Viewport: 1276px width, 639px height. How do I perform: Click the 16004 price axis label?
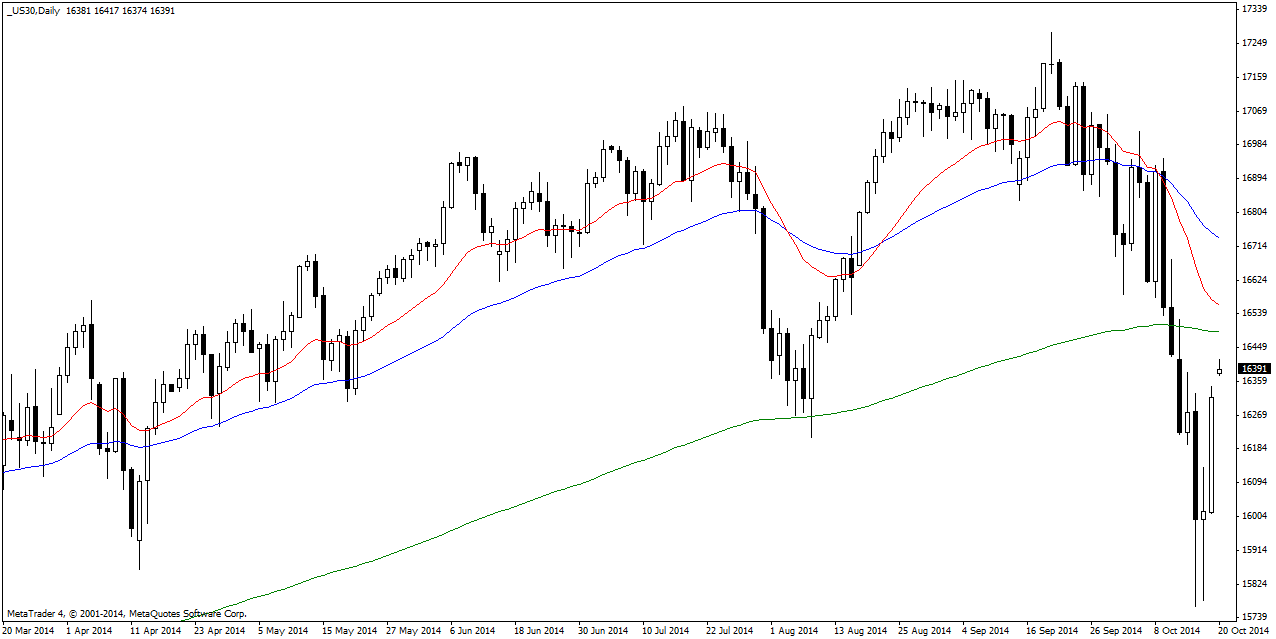1255,516
